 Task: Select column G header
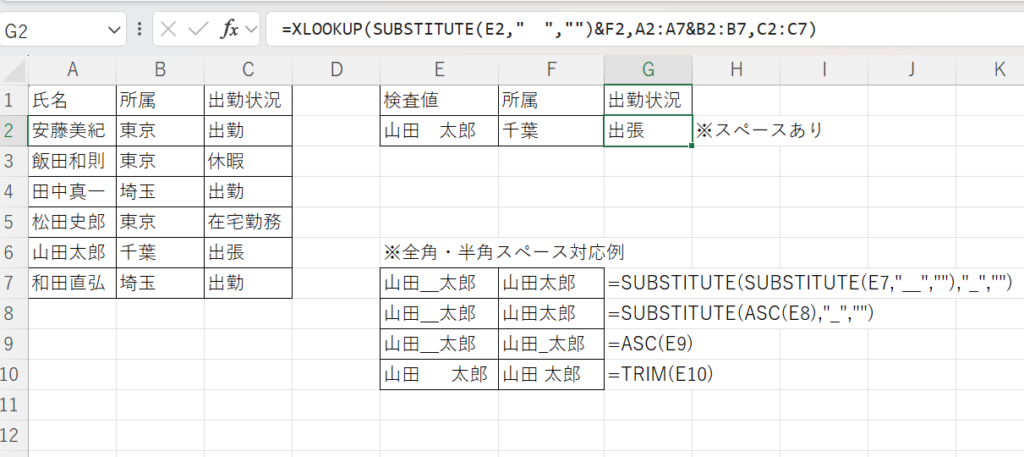(x=648, y=70)
